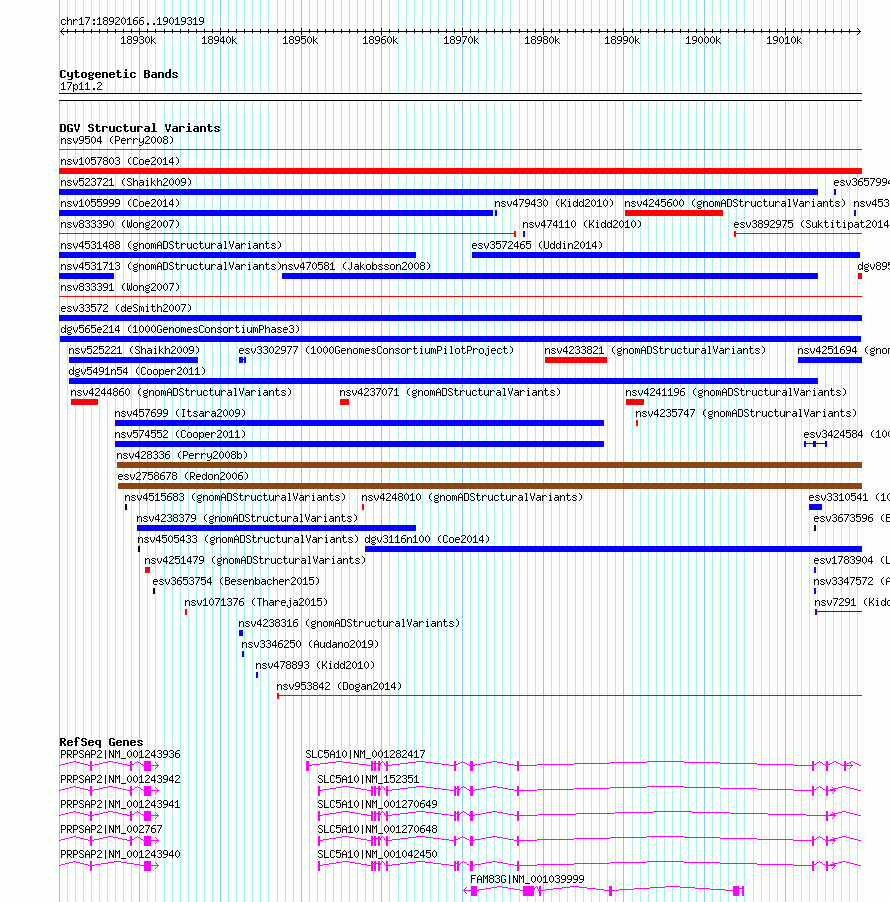Click the nsv1055999 (Coe2014) label
This screenshot has width=890, height=902.
120,203
